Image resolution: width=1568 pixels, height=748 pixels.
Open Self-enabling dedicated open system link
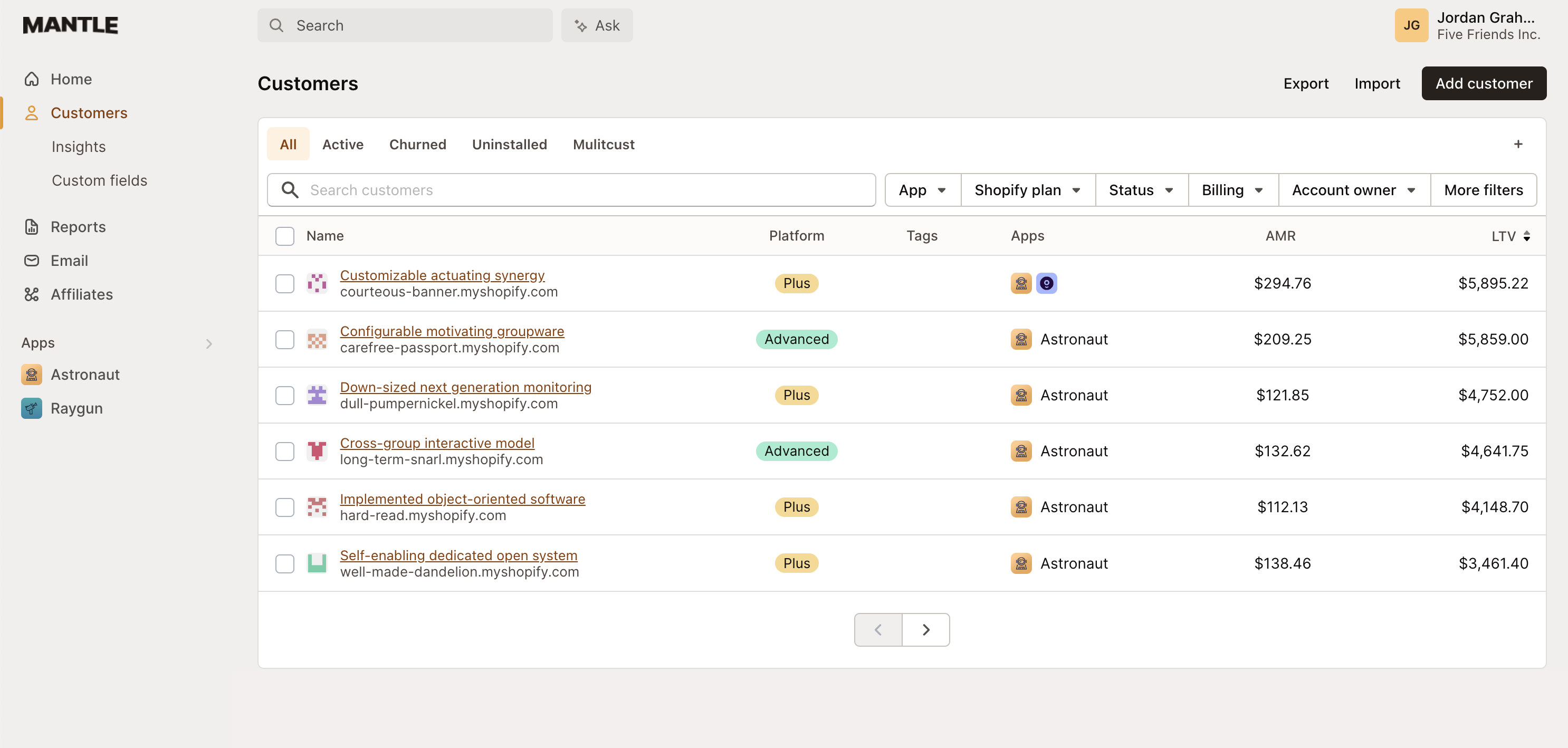point(458,555)
